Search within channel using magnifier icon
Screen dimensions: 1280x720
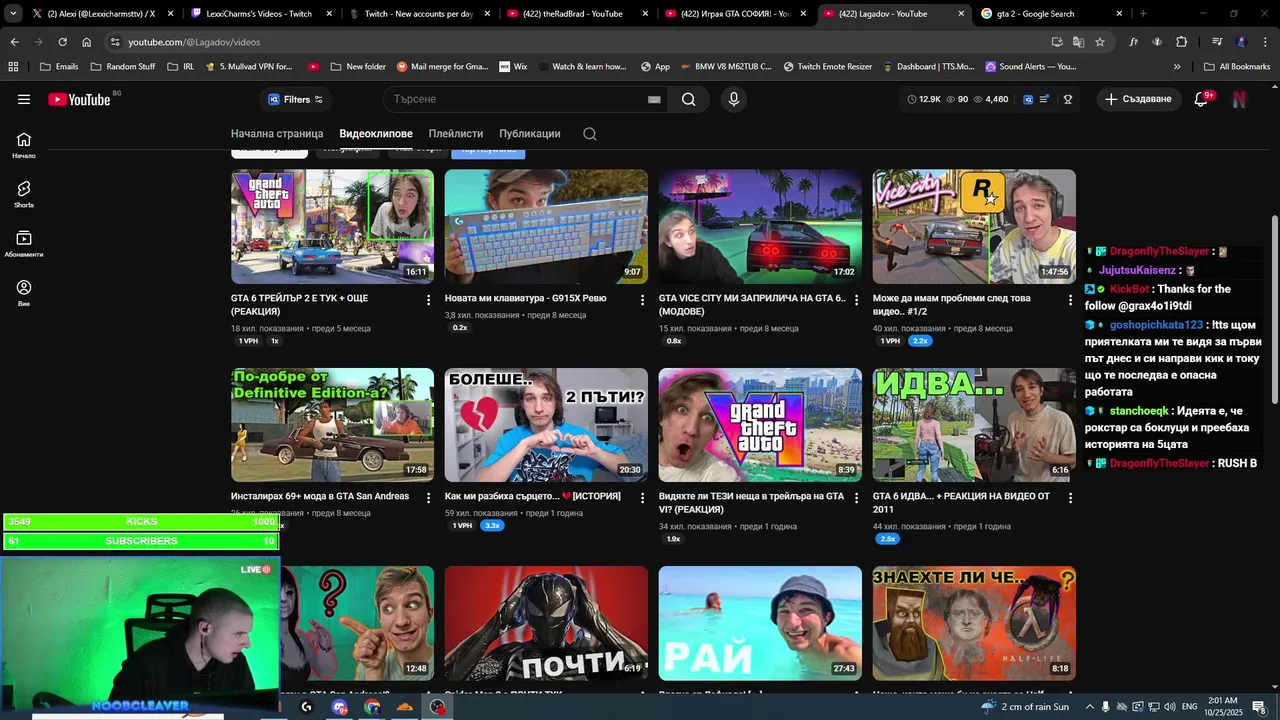[x=590, y=134]
